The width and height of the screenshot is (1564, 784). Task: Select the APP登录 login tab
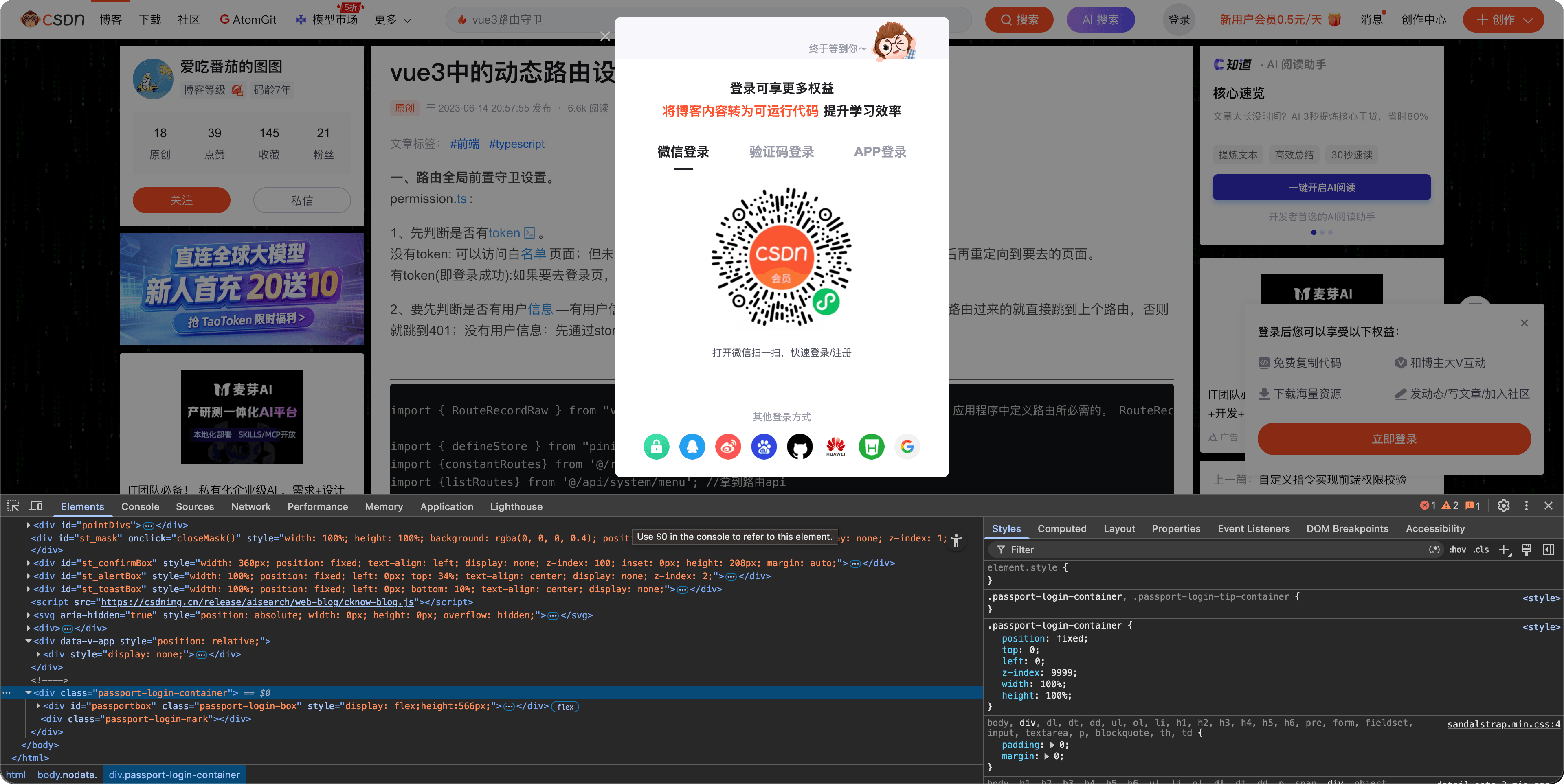point(880,152)
